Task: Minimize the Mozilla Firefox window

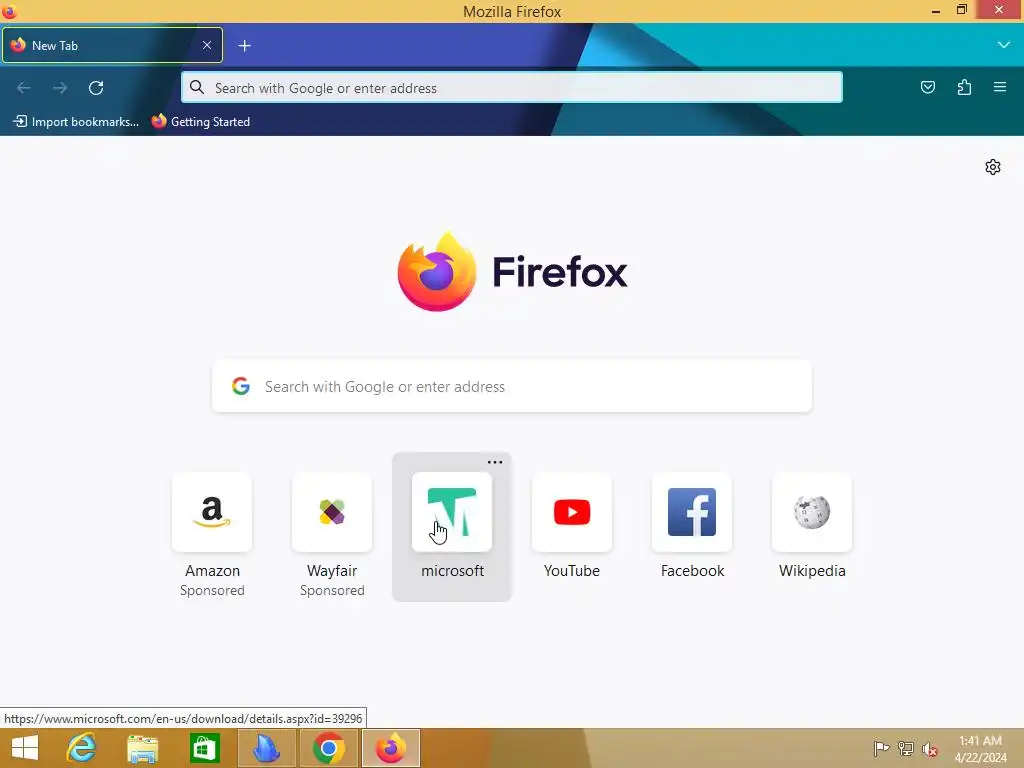Action: pos(935,10)
